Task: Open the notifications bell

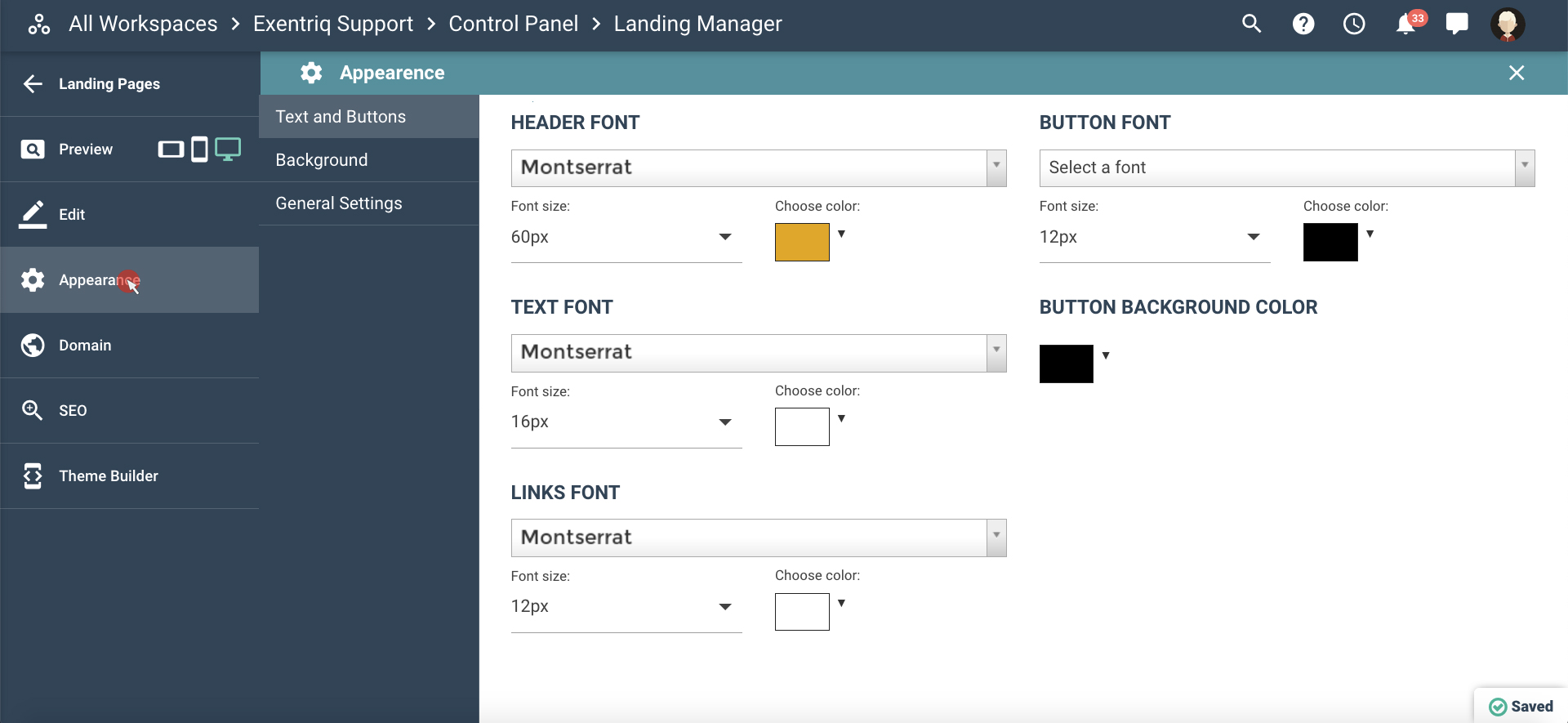Action: pyautogui.click(x=1405, y=24)
